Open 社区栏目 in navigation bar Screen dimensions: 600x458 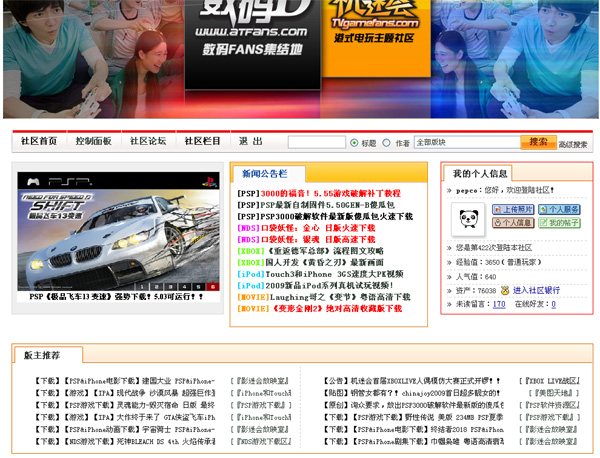(203, 141)
